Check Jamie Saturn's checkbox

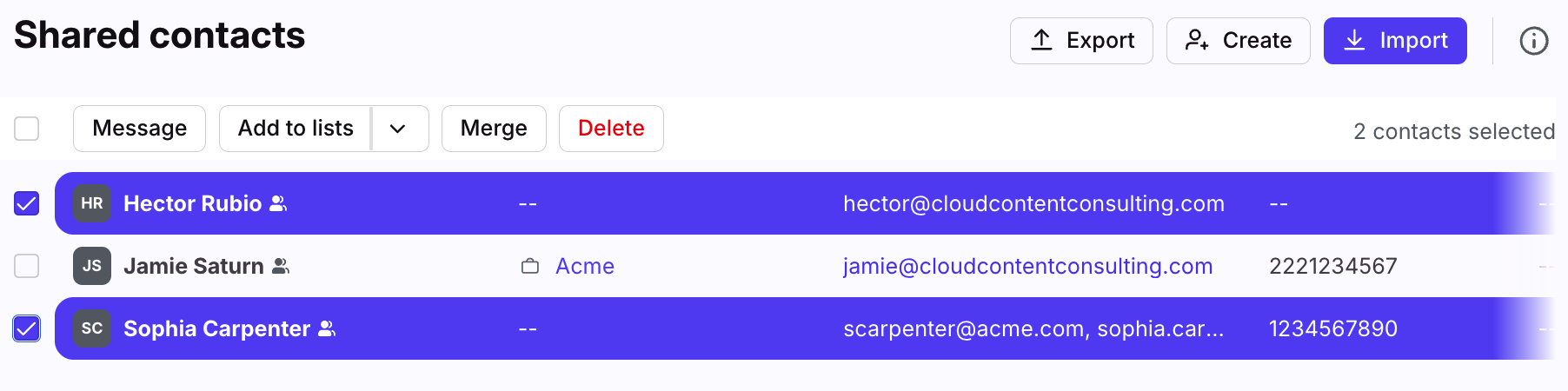pyautogui.click(x=27, y=266)
